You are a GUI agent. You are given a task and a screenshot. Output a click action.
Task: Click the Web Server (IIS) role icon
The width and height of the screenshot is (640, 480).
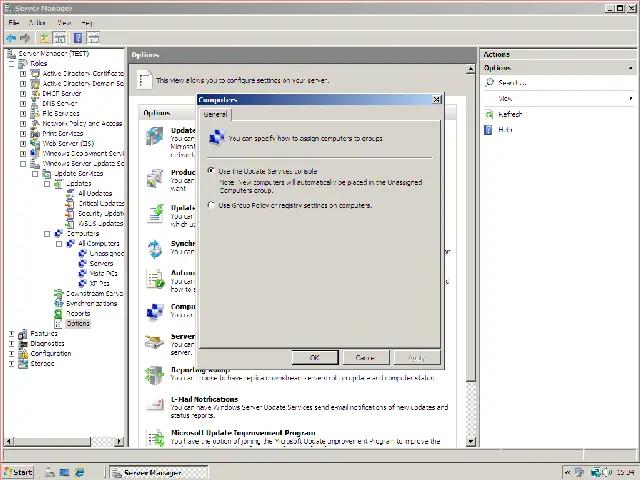(36, 143)
